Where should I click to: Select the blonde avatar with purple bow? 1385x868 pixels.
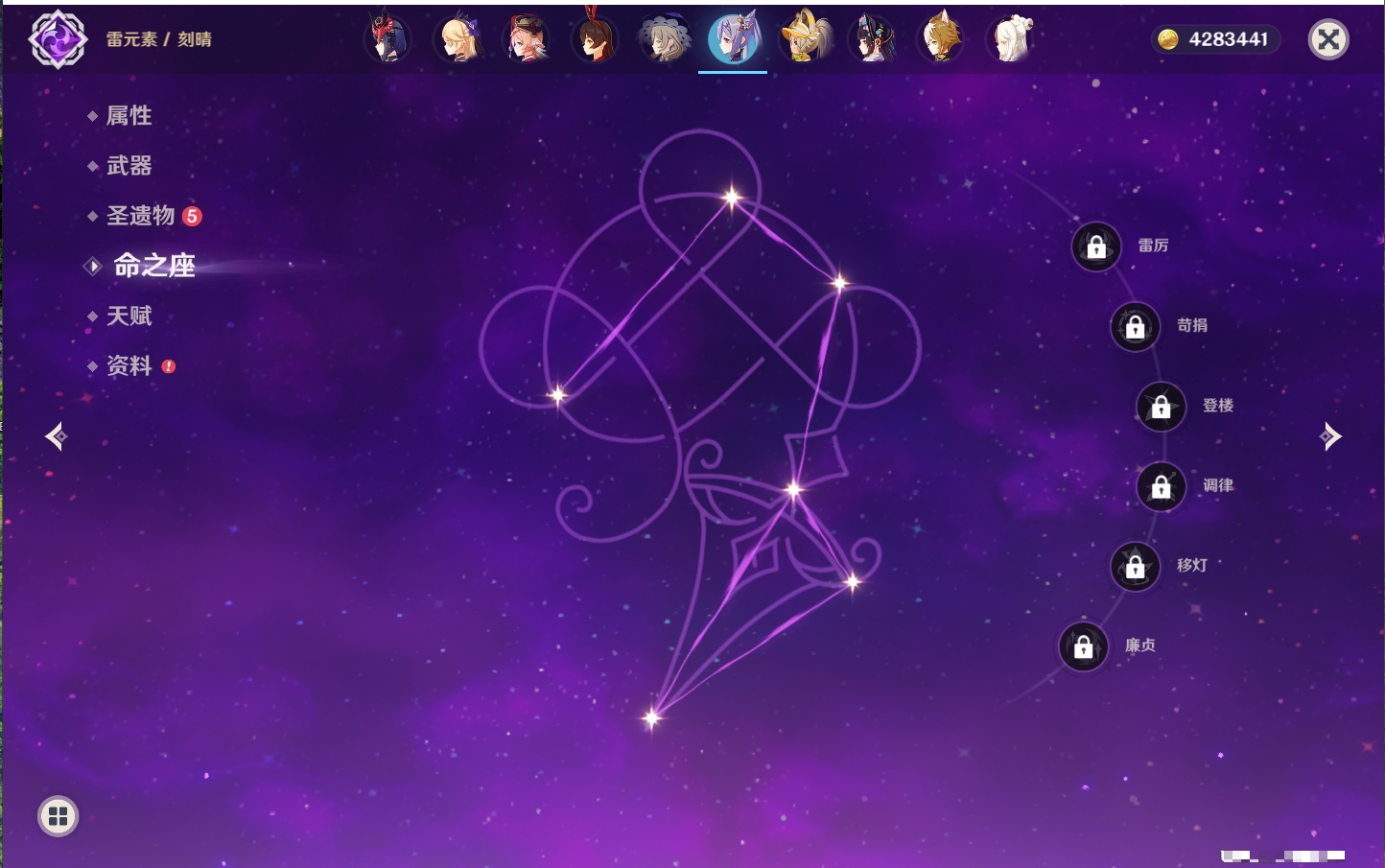(x=458, y=39)
